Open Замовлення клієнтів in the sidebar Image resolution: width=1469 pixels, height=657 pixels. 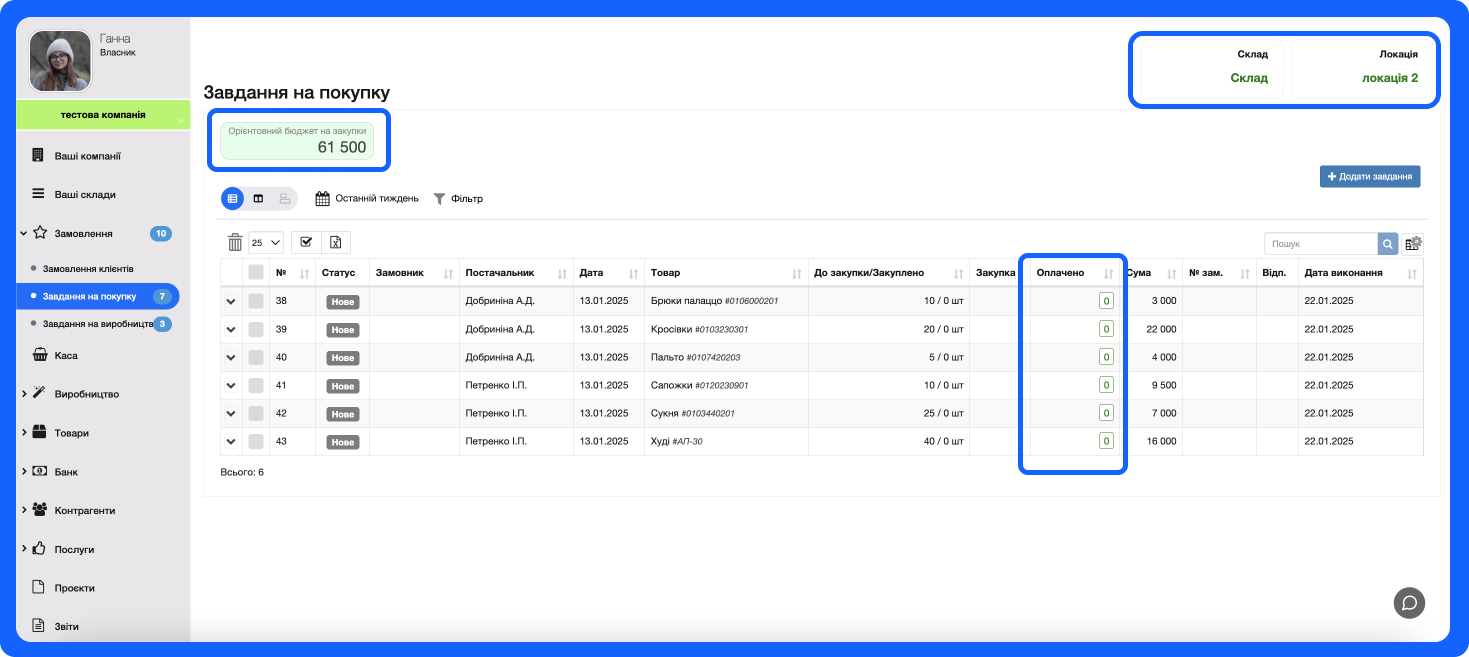click(x=88, y=269)
